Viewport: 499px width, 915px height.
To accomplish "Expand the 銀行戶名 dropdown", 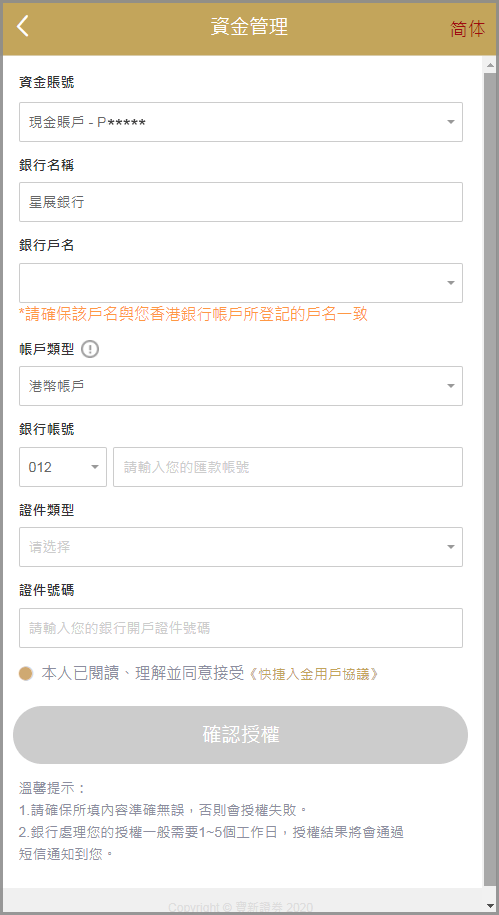I will (241, 282).
